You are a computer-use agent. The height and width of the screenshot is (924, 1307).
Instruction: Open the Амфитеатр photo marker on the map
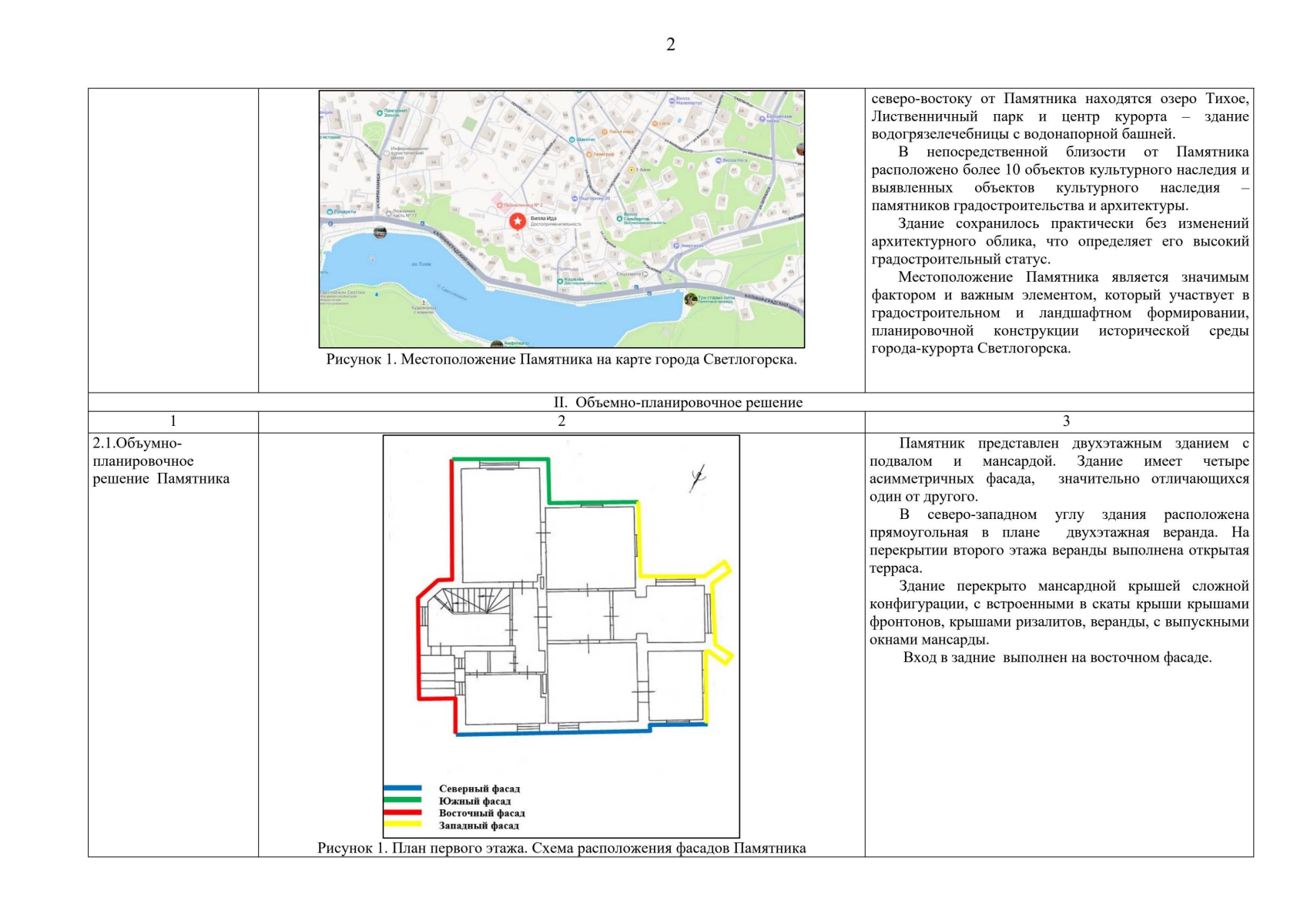(x=497, y=344)
